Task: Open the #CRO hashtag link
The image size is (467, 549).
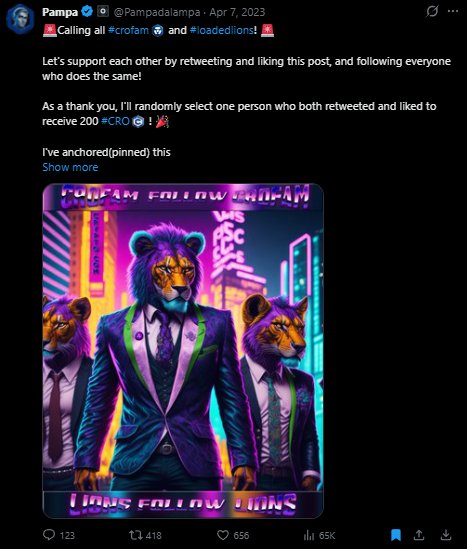Action: click(115, 121)
